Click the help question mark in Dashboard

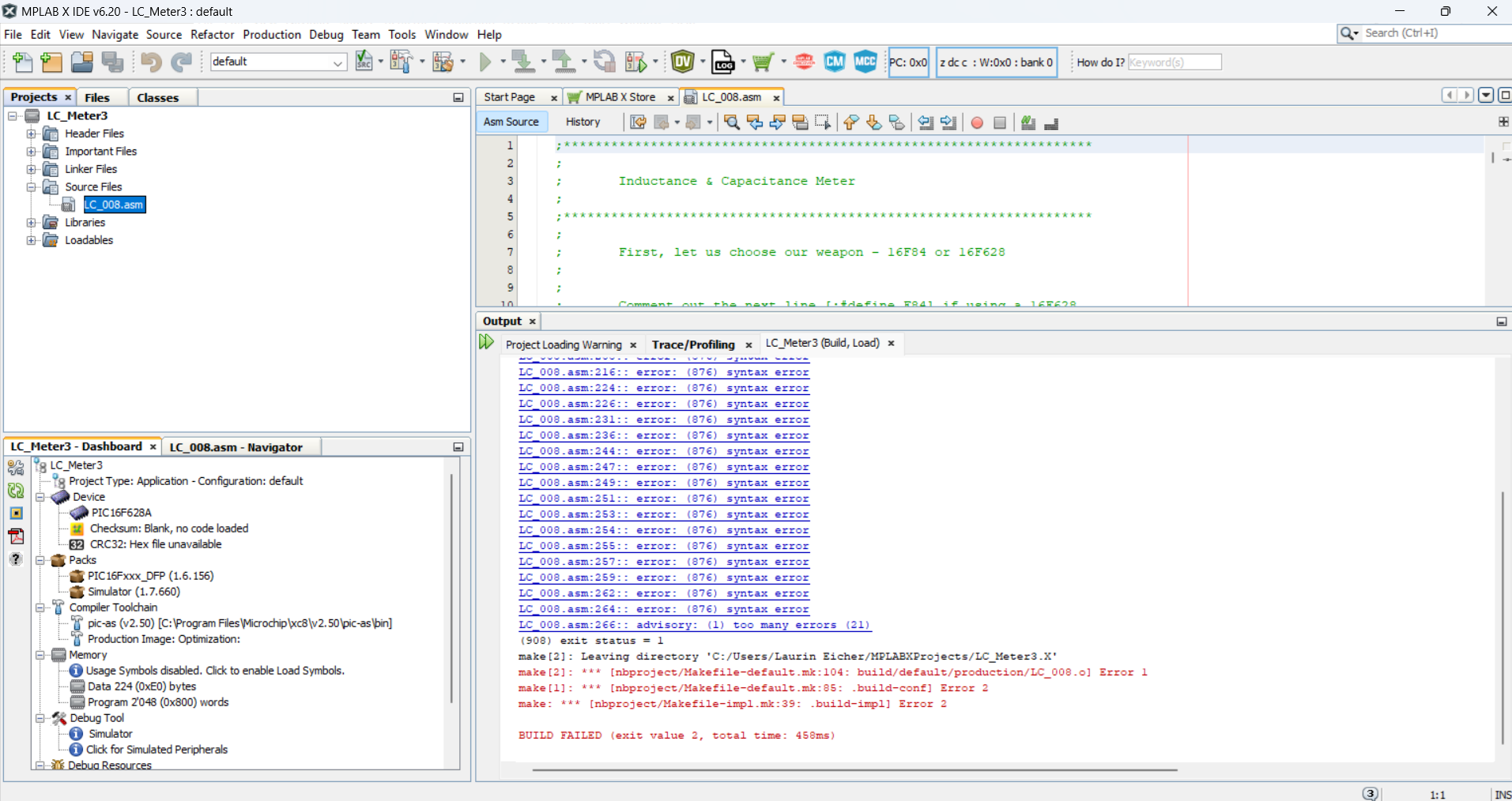16,559
